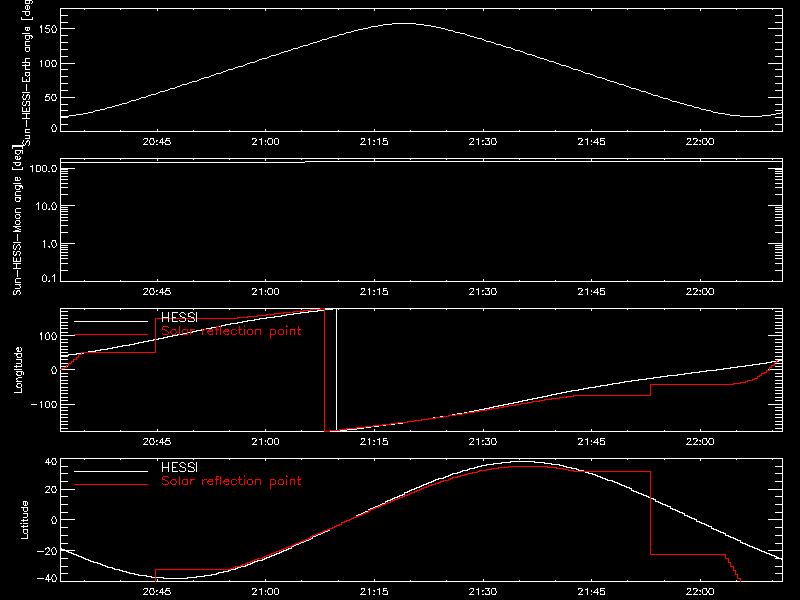This screenshot has width=800, height=600.
Task: Click the '40' tick on Latitude plot
Action: pyautogui.click(x=51, y=462)
